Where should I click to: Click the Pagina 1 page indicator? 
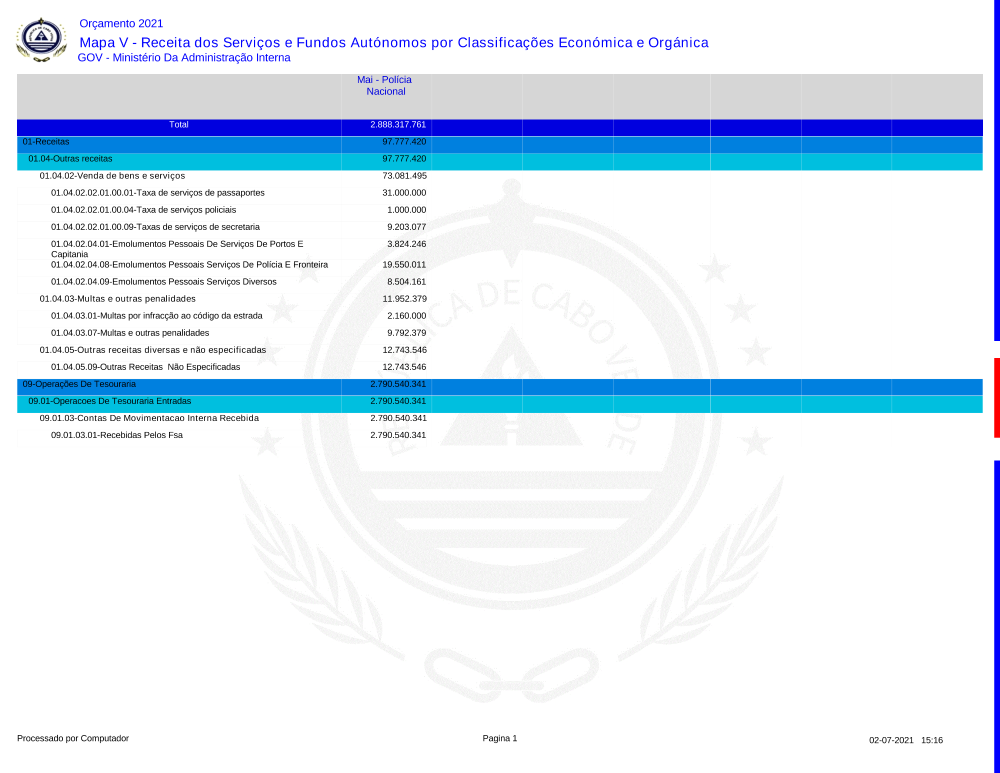point(500,738)
